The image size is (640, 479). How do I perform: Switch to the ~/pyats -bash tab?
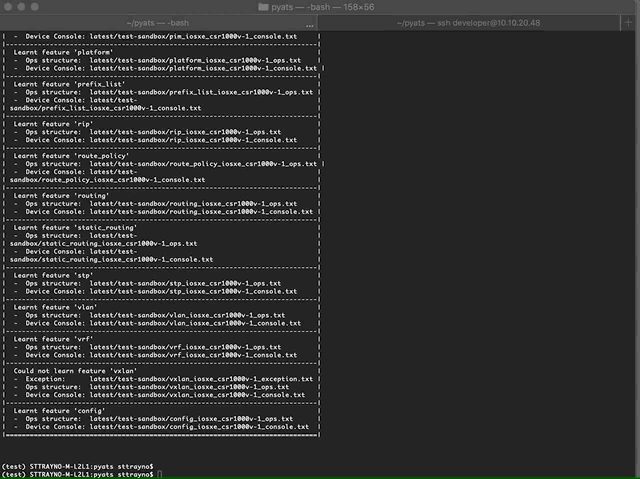point(158,23)
